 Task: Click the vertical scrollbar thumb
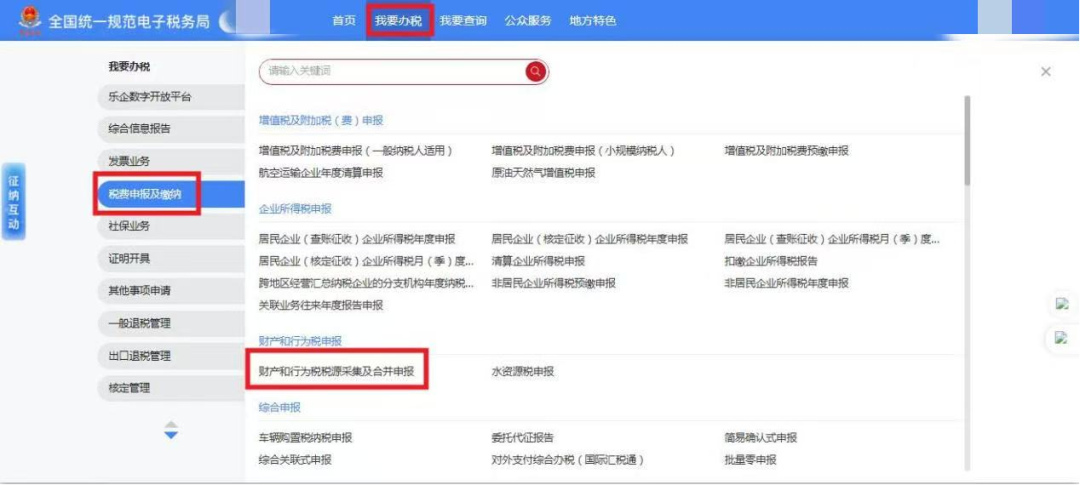point(966,140)
